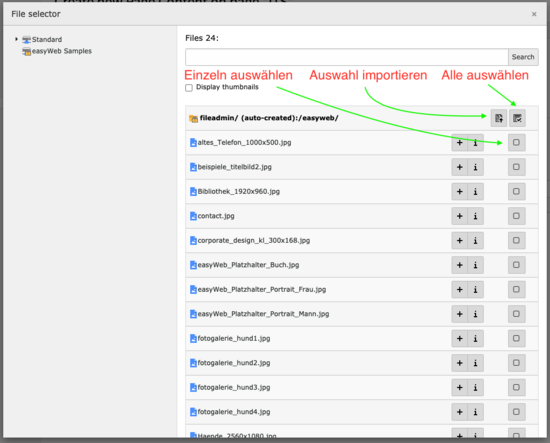Add altes_Telefon_1000x500.jpg with plus icon
This screenshot has width=550, height=443.
(x=459, y=142)
